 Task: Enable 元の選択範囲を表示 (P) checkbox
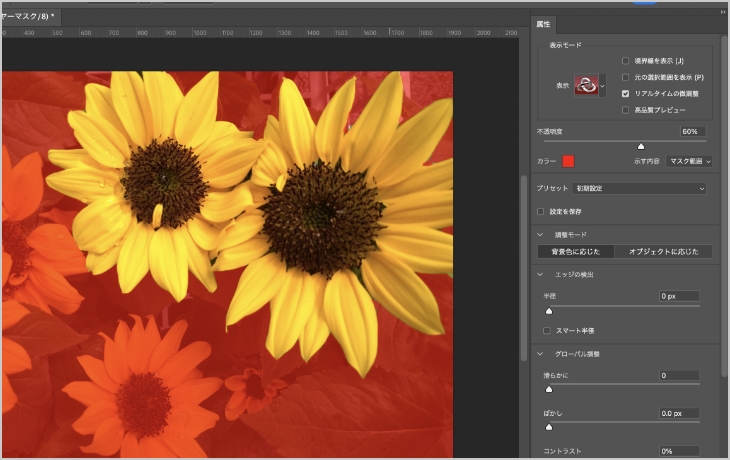(625, 77)
